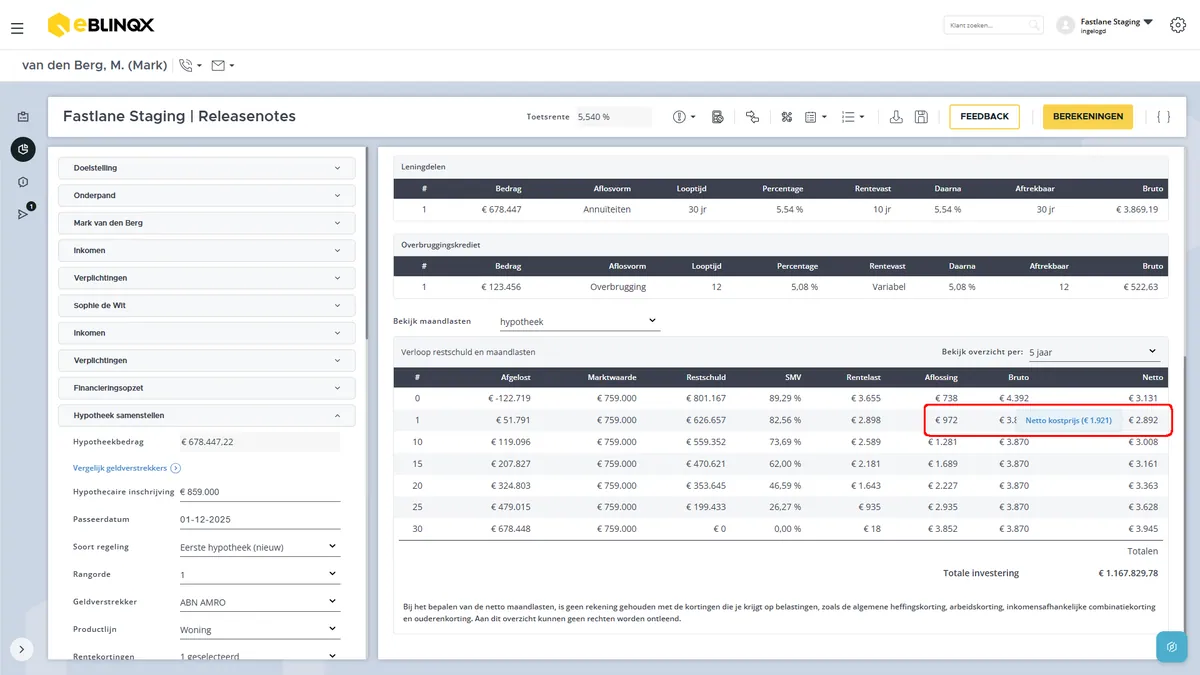The image size is (1200, 675).
Task: Open the Bekijk overzicht per dropdown
Action: 1093,352
